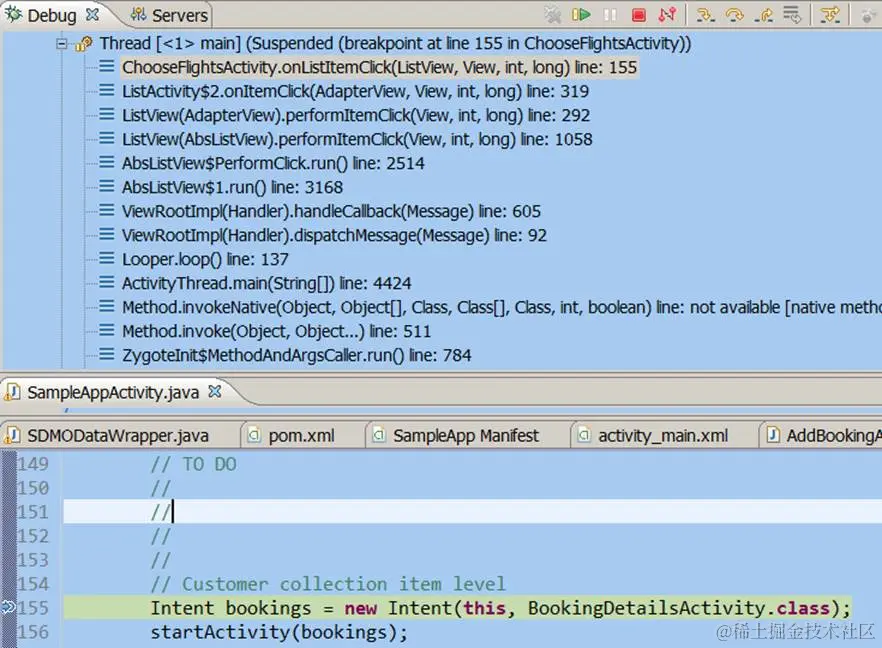Click the Drop to Frame icon

pyautogui.click(x=792, y=15)
